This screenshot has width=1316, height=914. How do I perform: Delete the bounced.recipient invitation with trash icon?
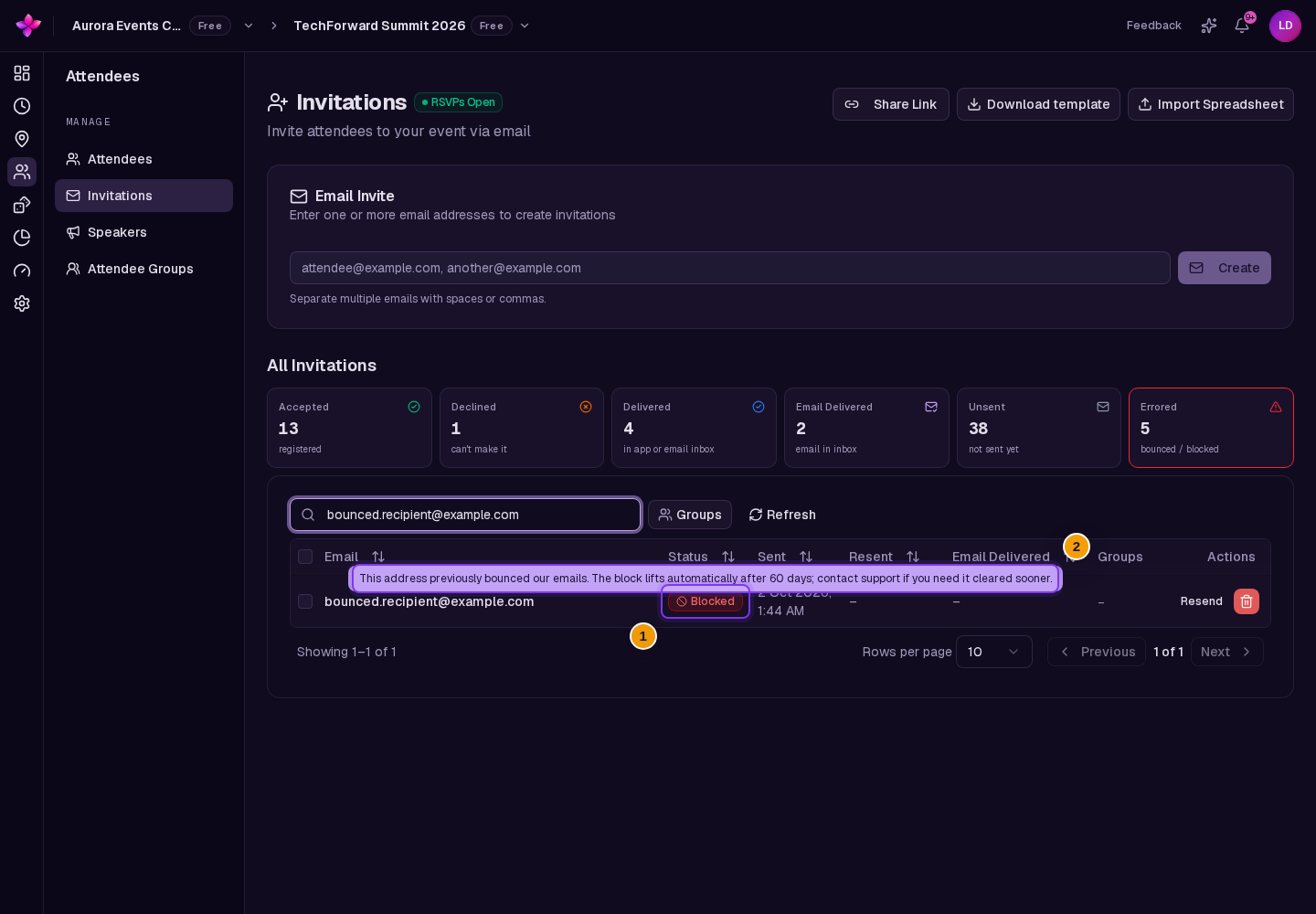tap(1247, 601)
